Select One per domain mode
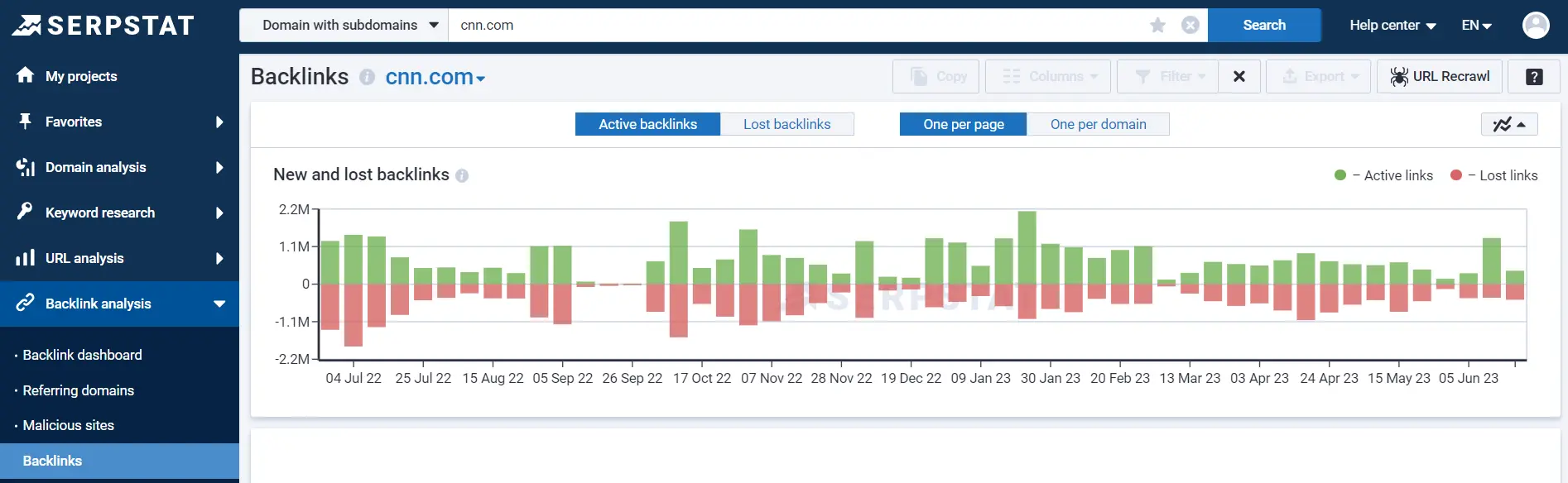The width and height of the screenshot is (1568, 483). [x=1098, y=124]
